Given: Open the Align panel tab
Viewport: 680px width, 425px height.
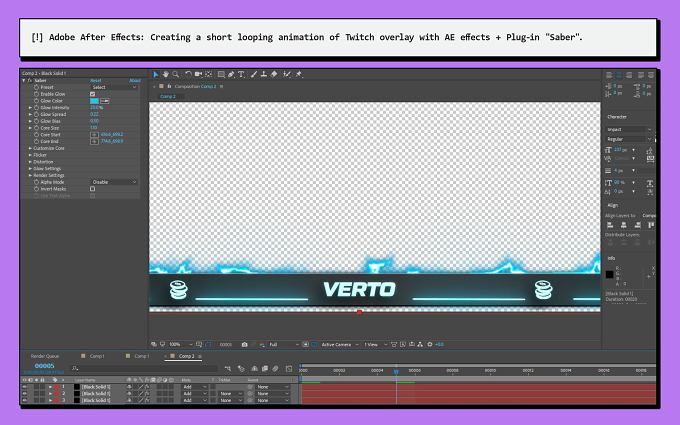Looking at the screenshot, I should [x=612, y=206].
